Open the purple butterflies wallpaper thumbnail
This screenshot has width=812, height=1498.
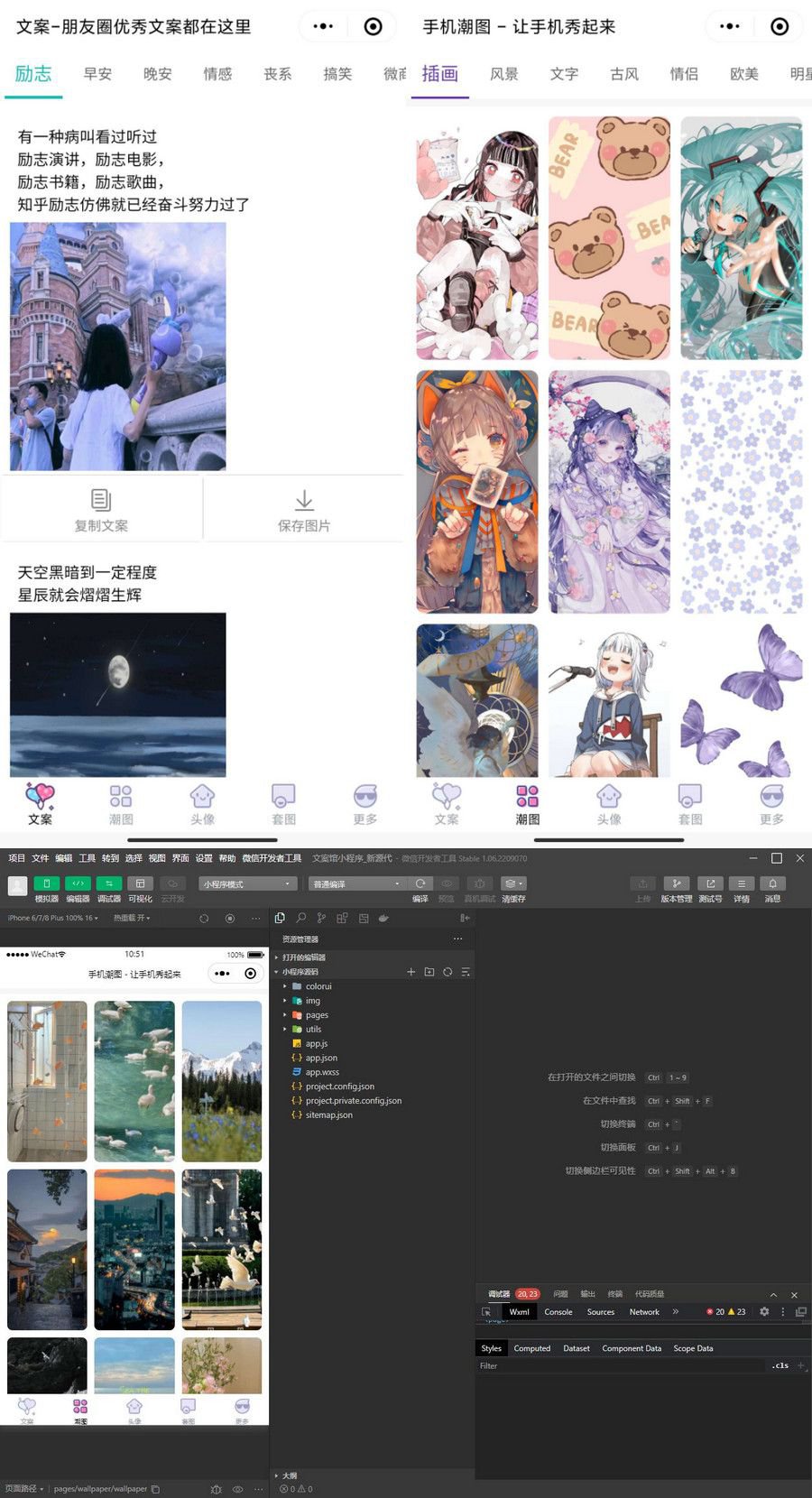741,700
